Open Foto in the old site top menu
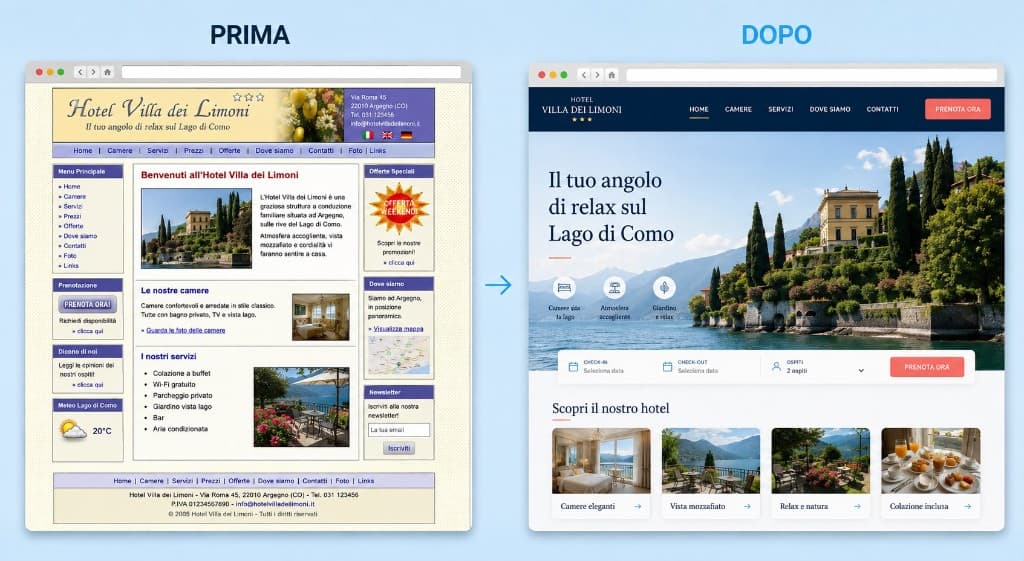Viewport: 1024px width, 561px height. click(x=355, y=151)
